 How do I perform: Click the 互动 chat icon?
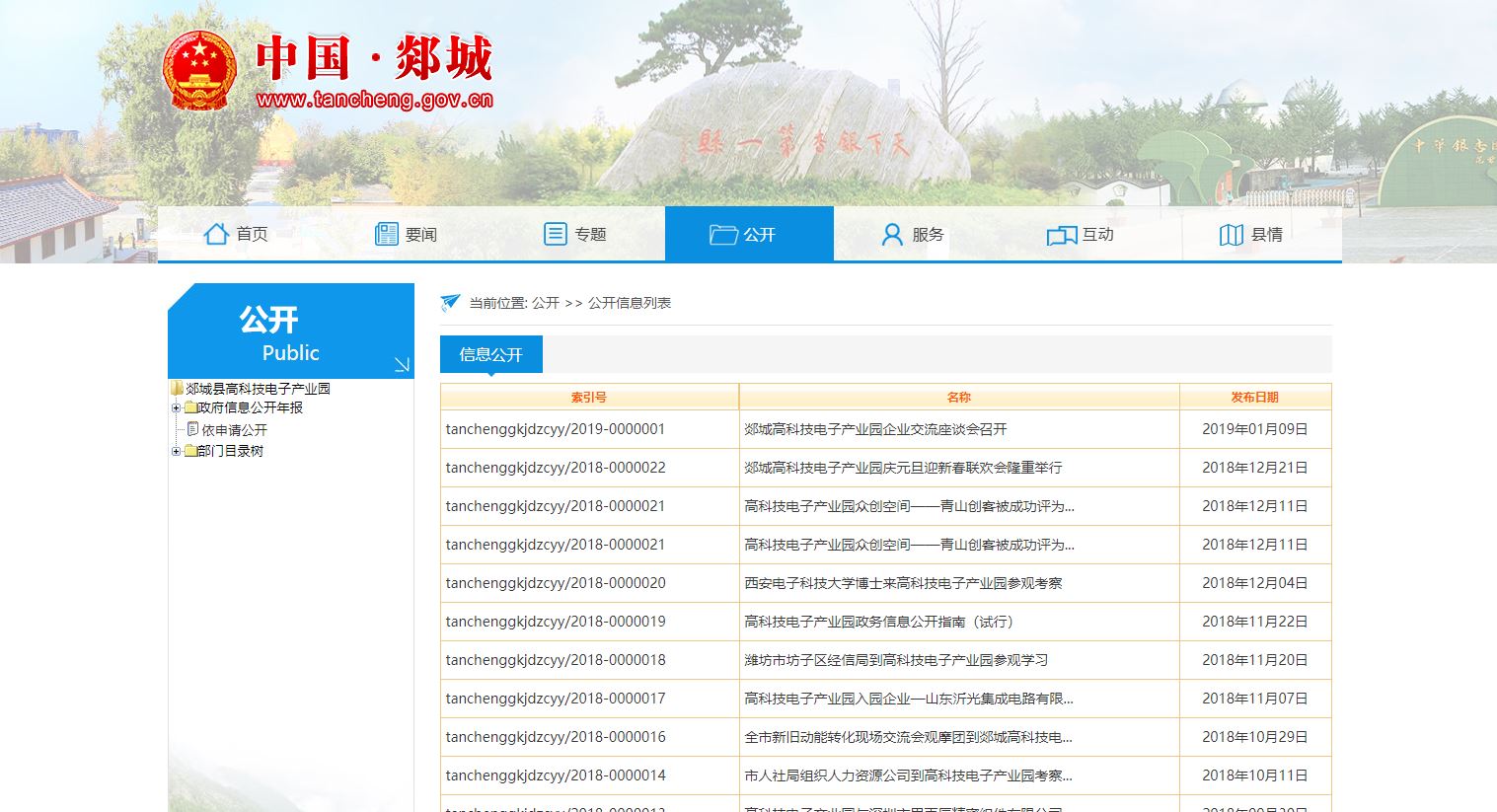point(1061,235)
